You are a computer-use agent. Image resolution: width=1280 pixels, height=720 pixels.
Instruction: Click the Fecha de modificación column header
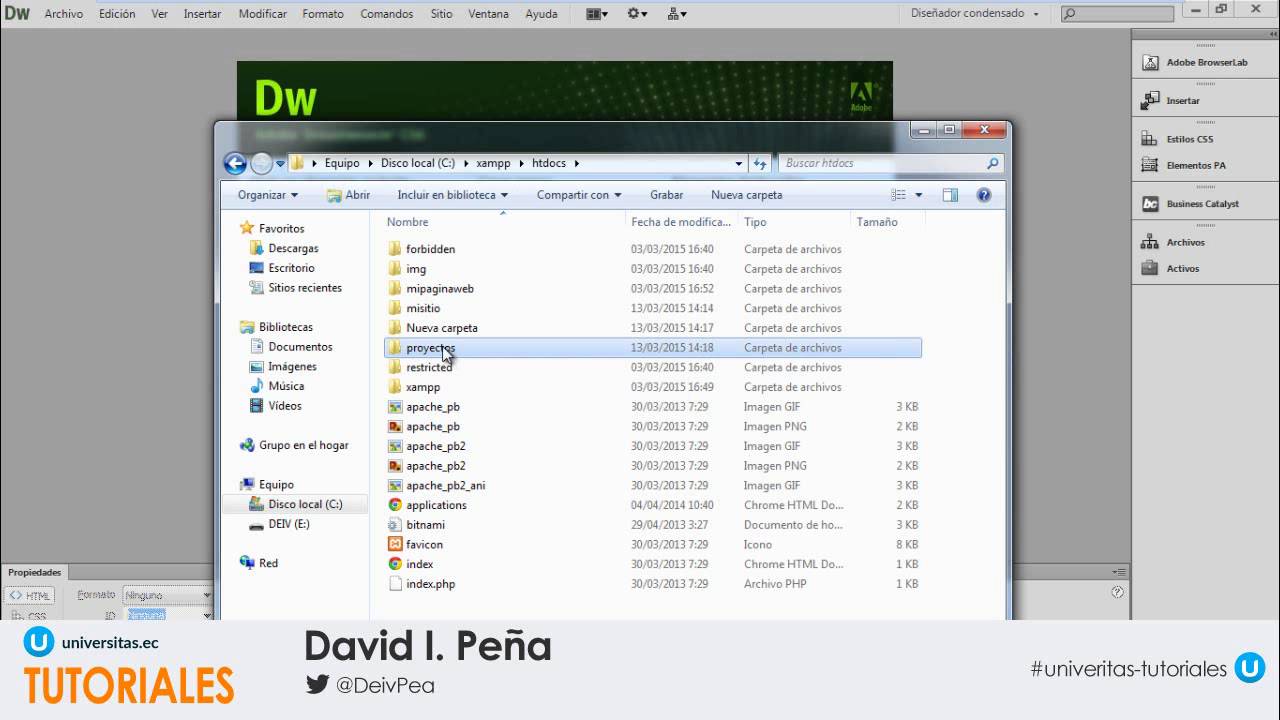(x=681, y=222)
